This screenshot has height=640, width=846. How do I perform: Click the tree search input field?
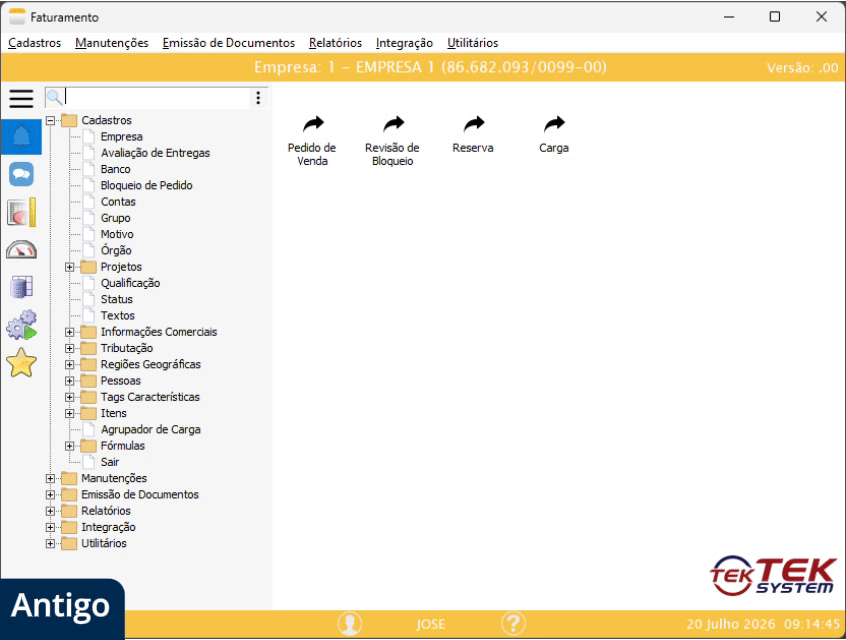tap(156, 97)
